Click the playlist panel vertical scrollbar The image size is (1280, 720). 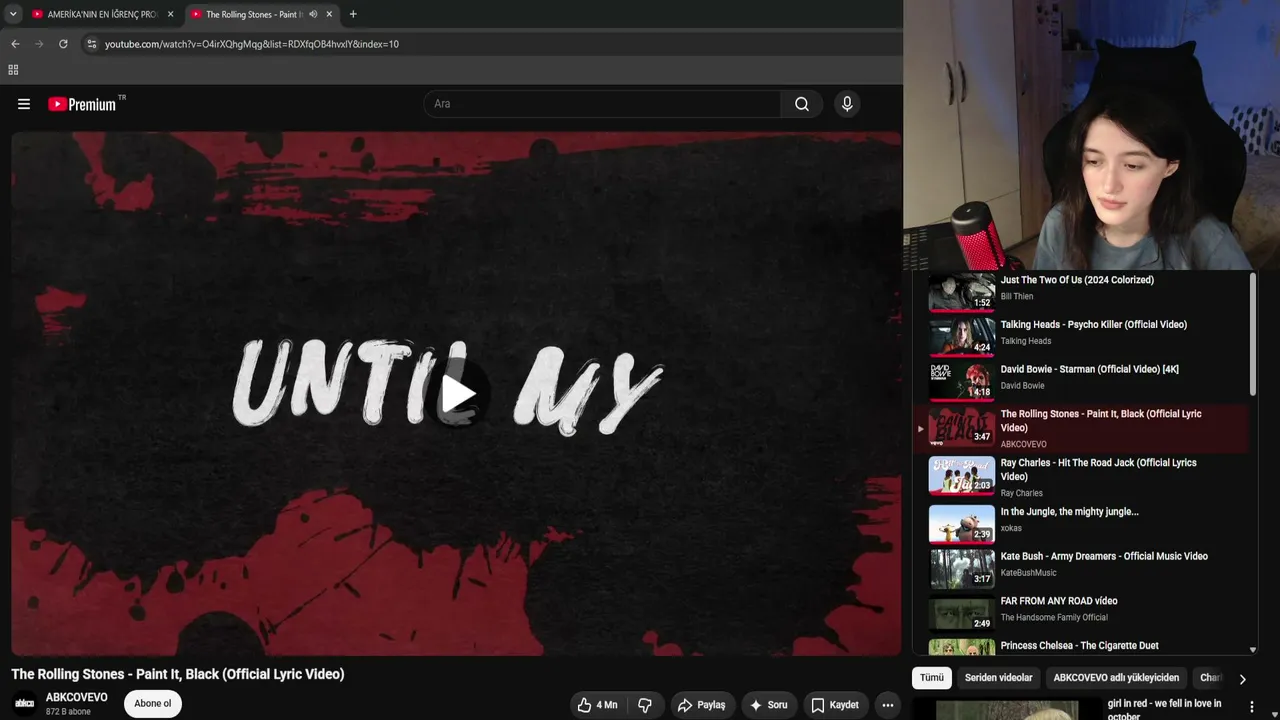(x=1253, y=334)
